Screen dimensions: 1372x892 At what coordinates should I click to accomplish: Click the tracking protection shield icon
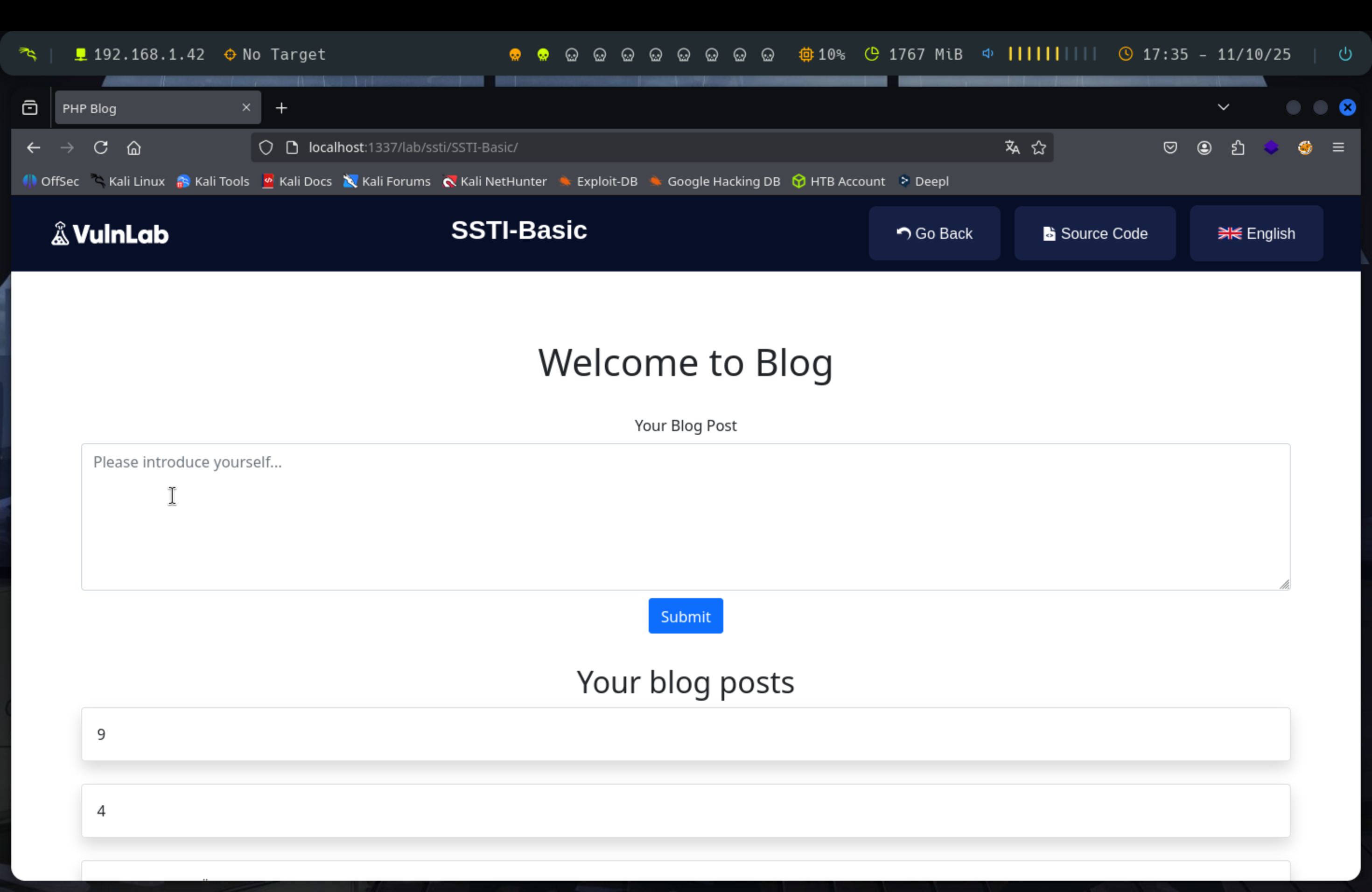[x=266, y=147]
